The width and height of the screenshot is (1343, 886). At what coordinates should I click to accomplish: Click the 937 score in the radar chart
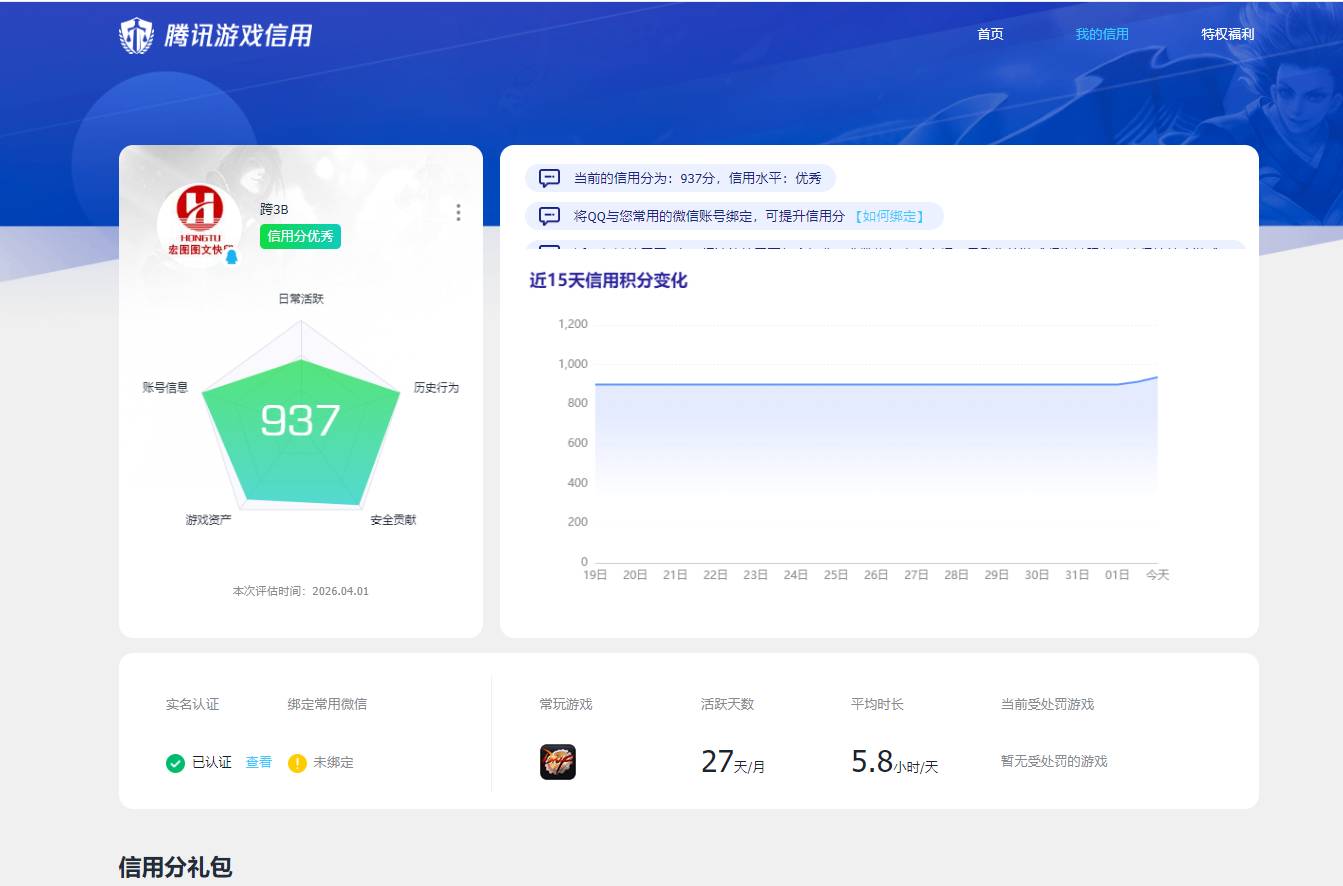click(299, 421)
